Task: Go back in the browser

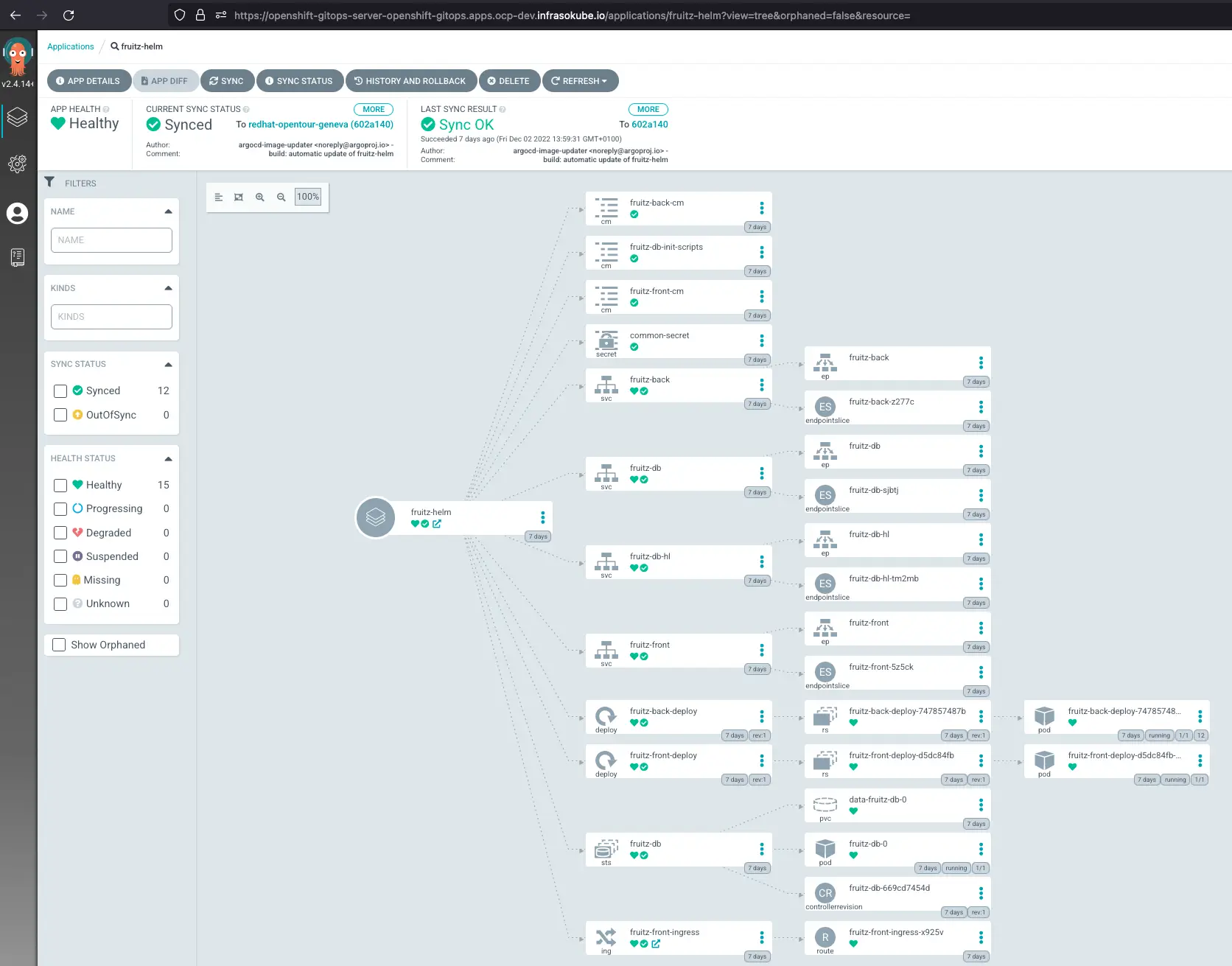Action: pos(15,15)
